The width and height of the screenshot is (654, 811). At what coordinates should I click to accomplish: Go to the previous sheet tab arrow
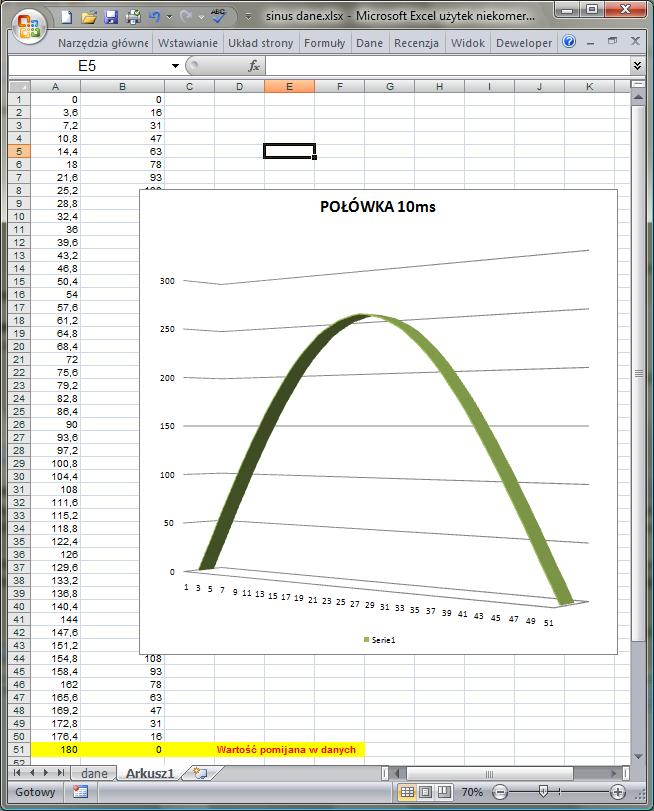point(32,773)
